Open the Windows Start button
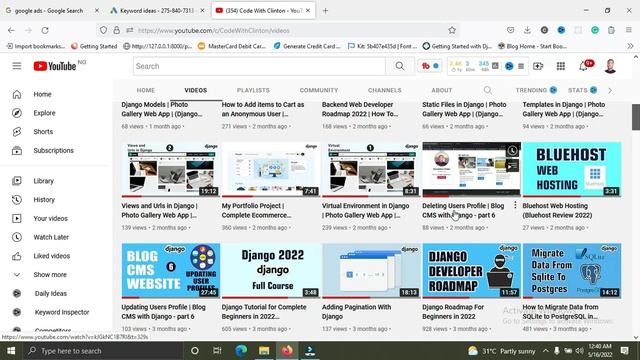 (x=11, y=351)
